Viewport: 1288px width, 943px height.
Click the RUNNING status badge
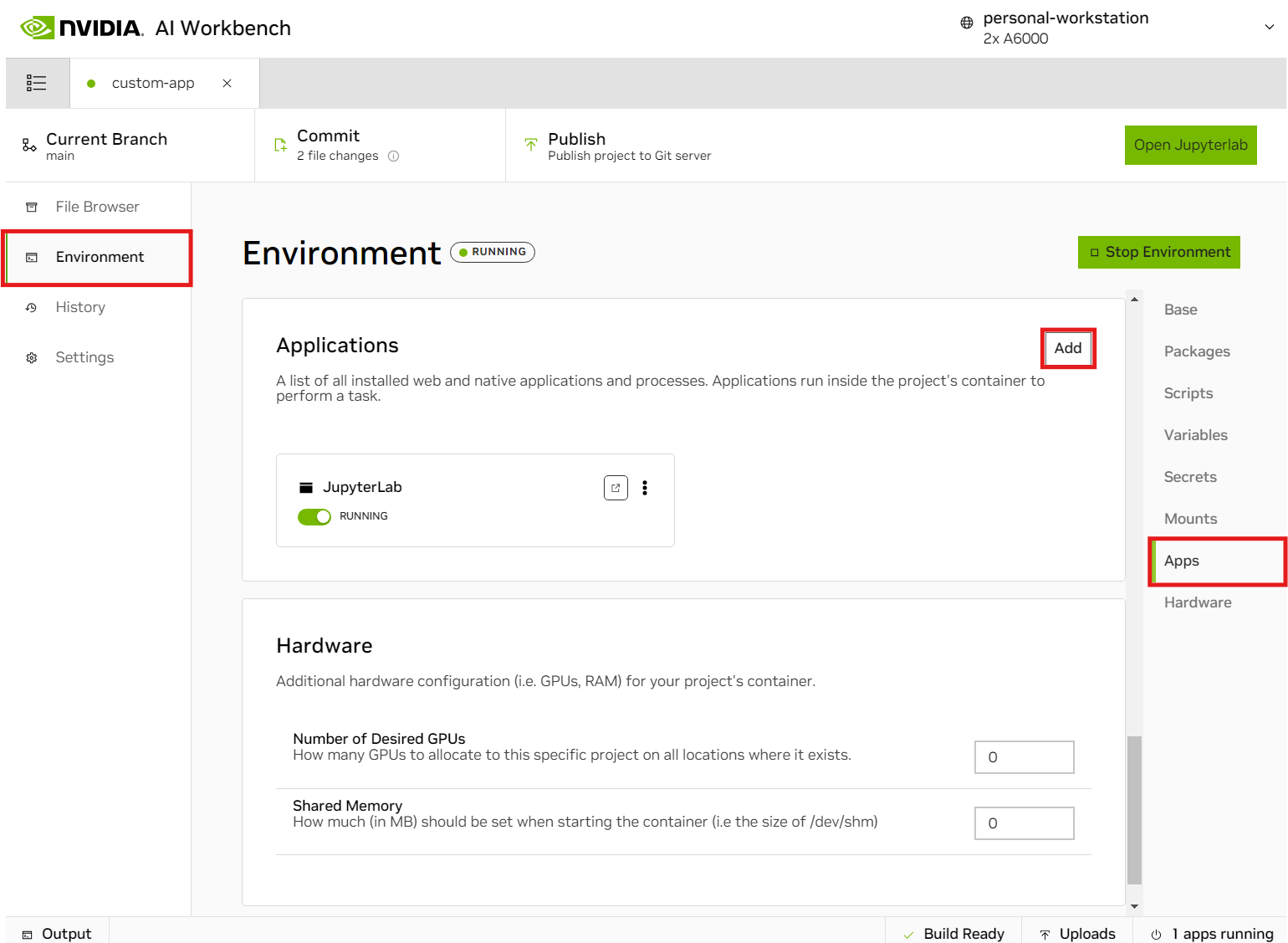(493, 252)
